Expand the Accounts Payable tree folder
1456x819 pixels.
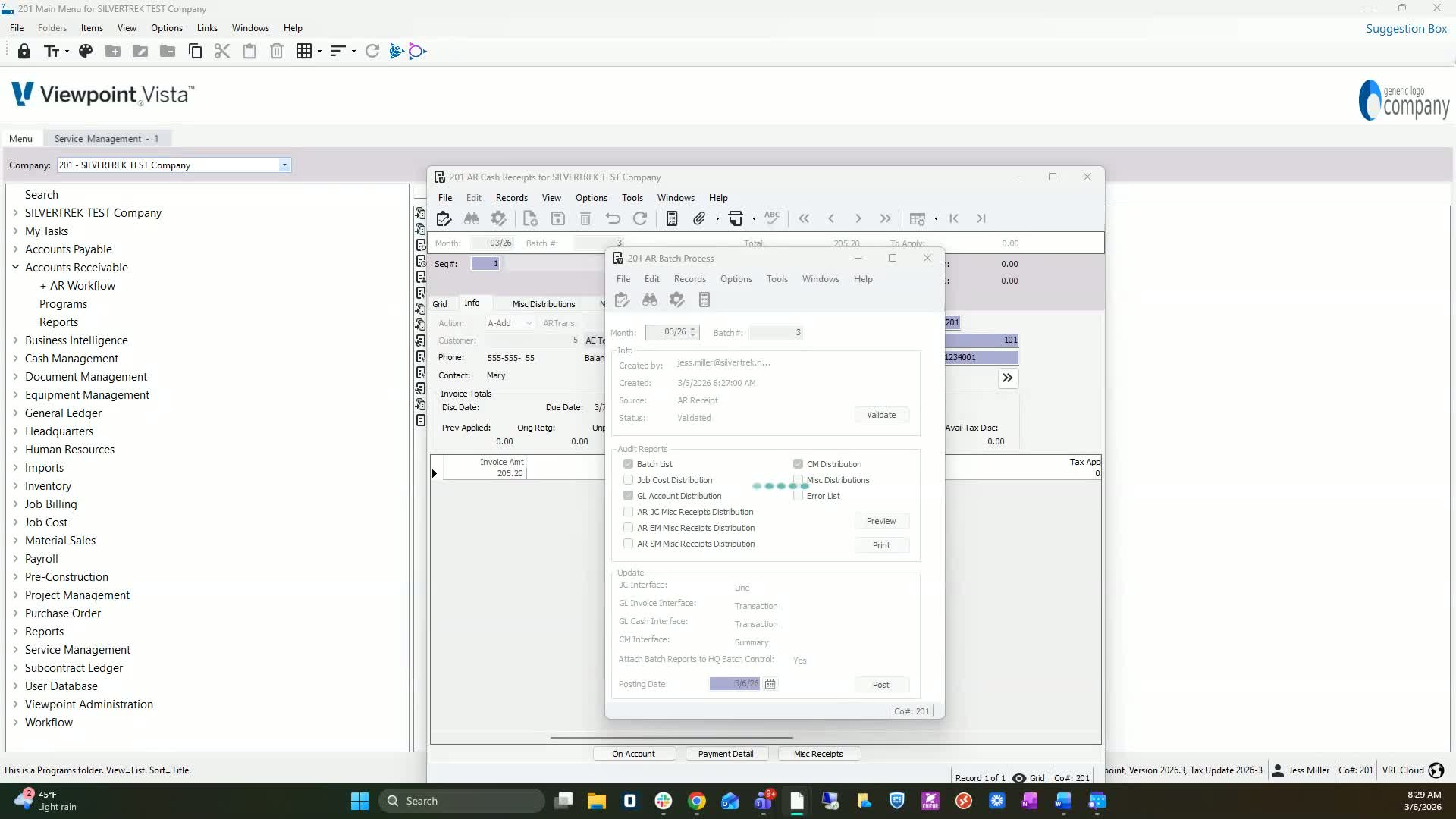pyautogui.click(x=15, y=249)
